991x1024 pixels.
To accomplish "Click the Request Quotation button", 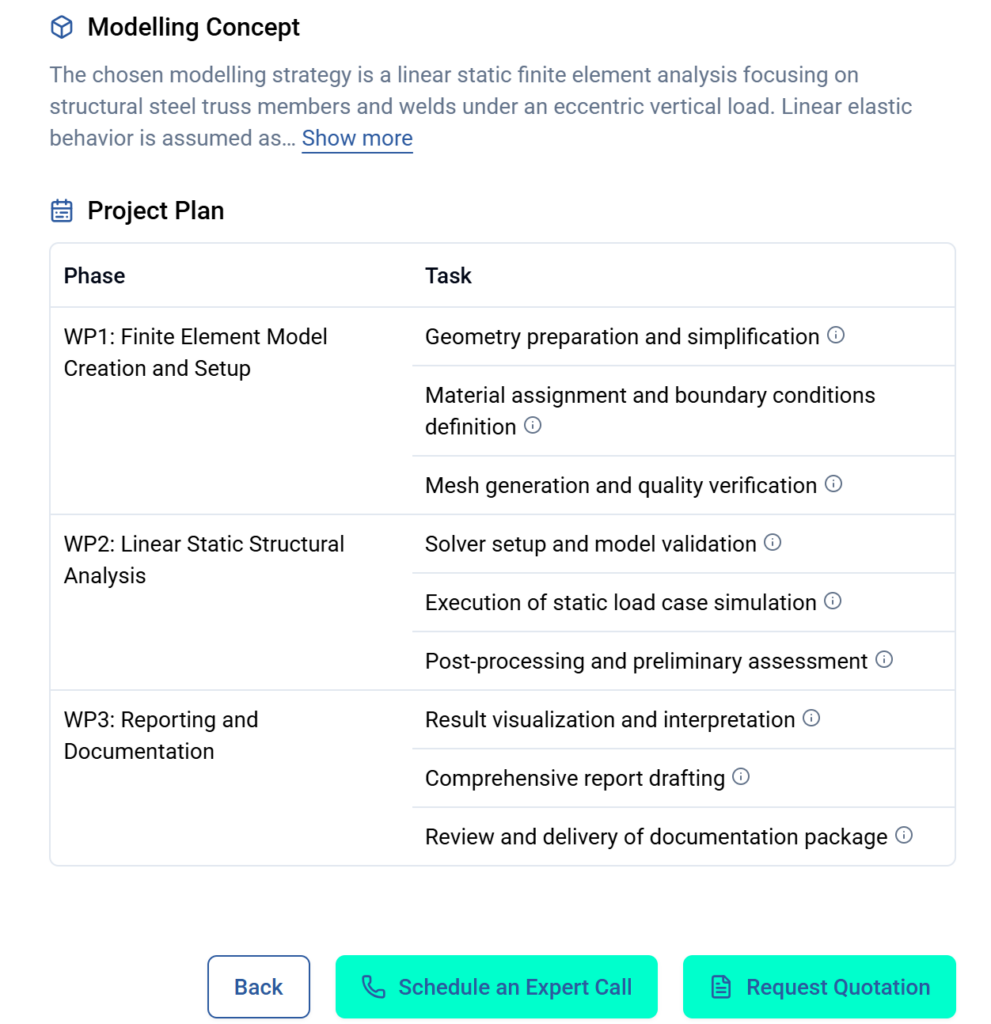I will click(819, 987).
